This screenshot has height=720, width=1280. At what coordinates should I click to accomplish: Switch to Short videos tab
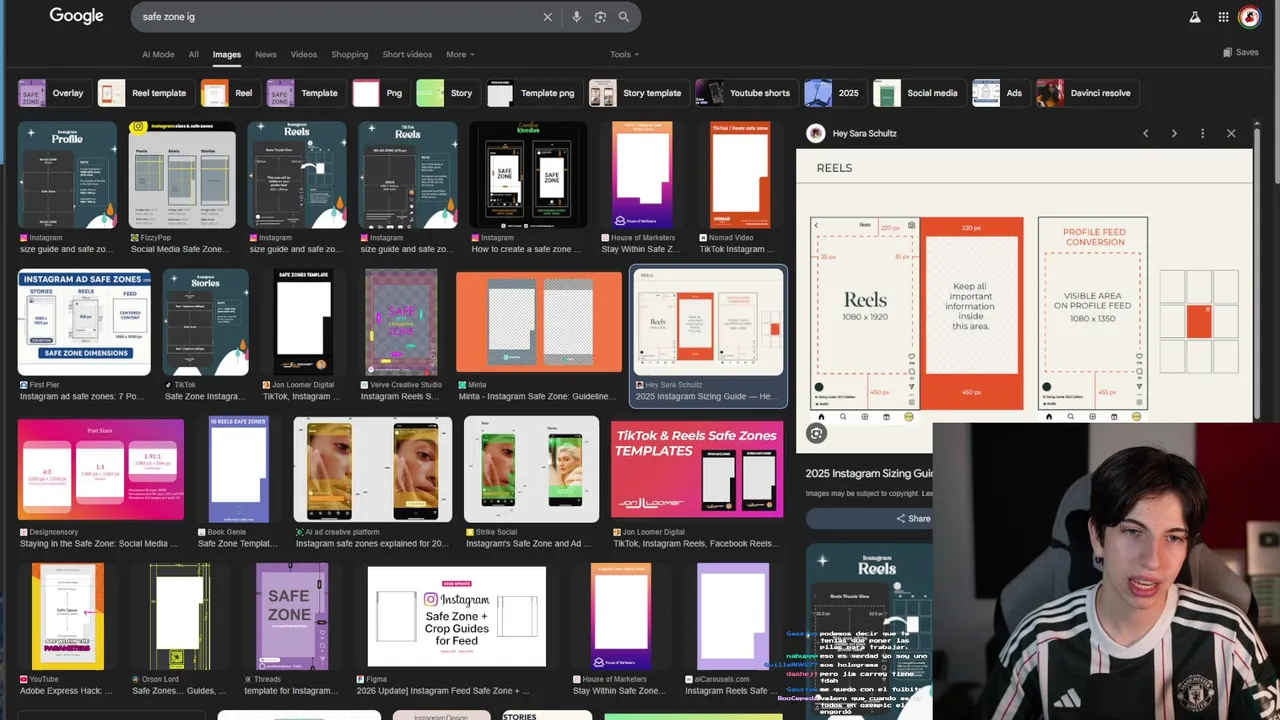[x=407, y=54]
